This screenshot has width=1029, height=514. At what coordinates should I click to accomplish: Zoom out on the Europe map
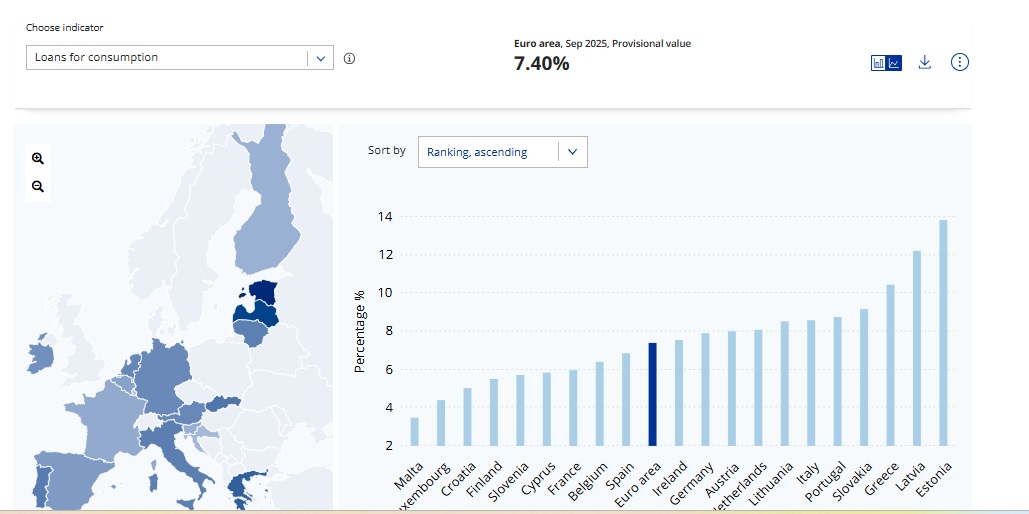[x=38, y=186]
